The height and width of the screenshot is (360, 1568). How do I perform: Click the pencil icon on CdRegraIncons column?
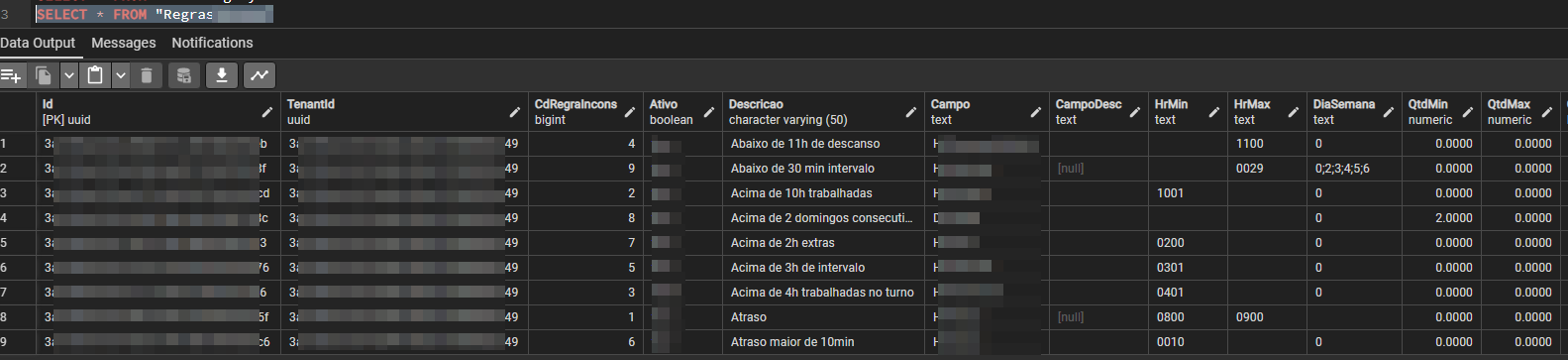tap(630, 112)
